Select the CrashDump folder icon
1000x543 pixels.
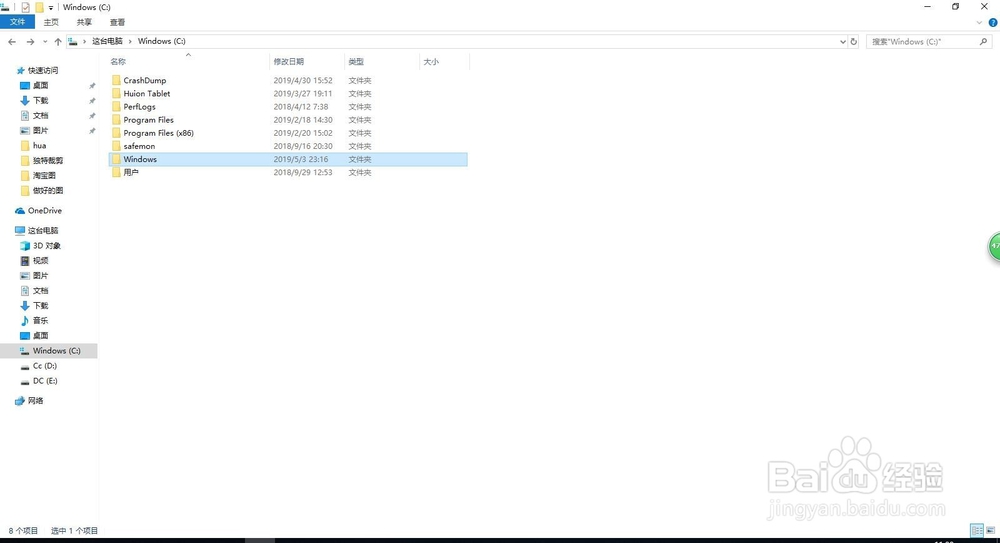(116, 80)
